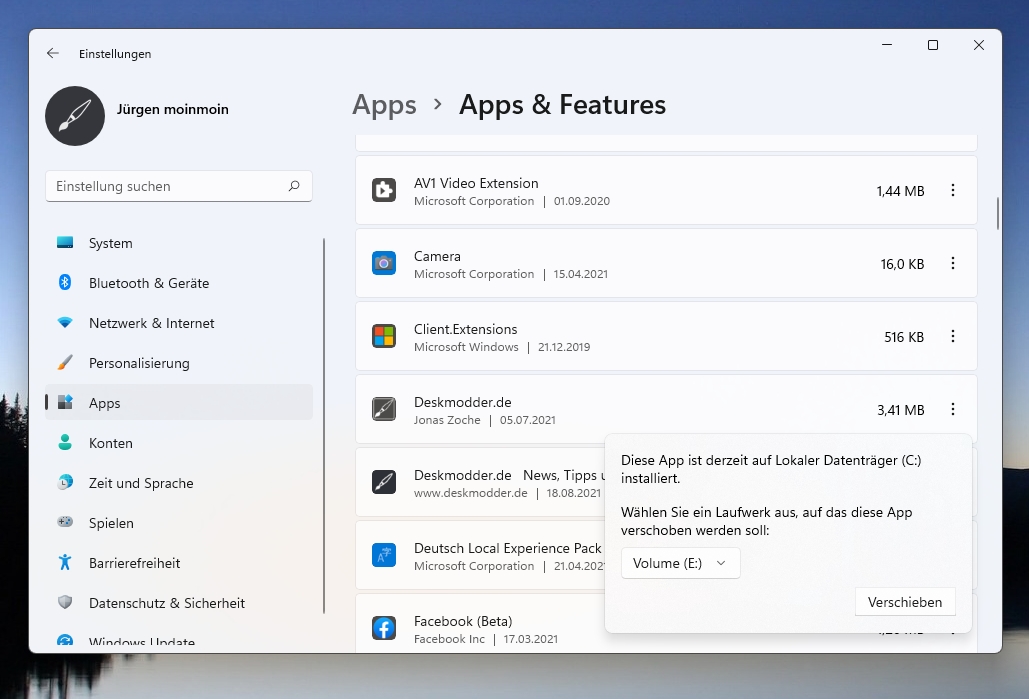Click the 01.09.2020 install date
The image size is (1029, 699).
[x=581, y=201]
